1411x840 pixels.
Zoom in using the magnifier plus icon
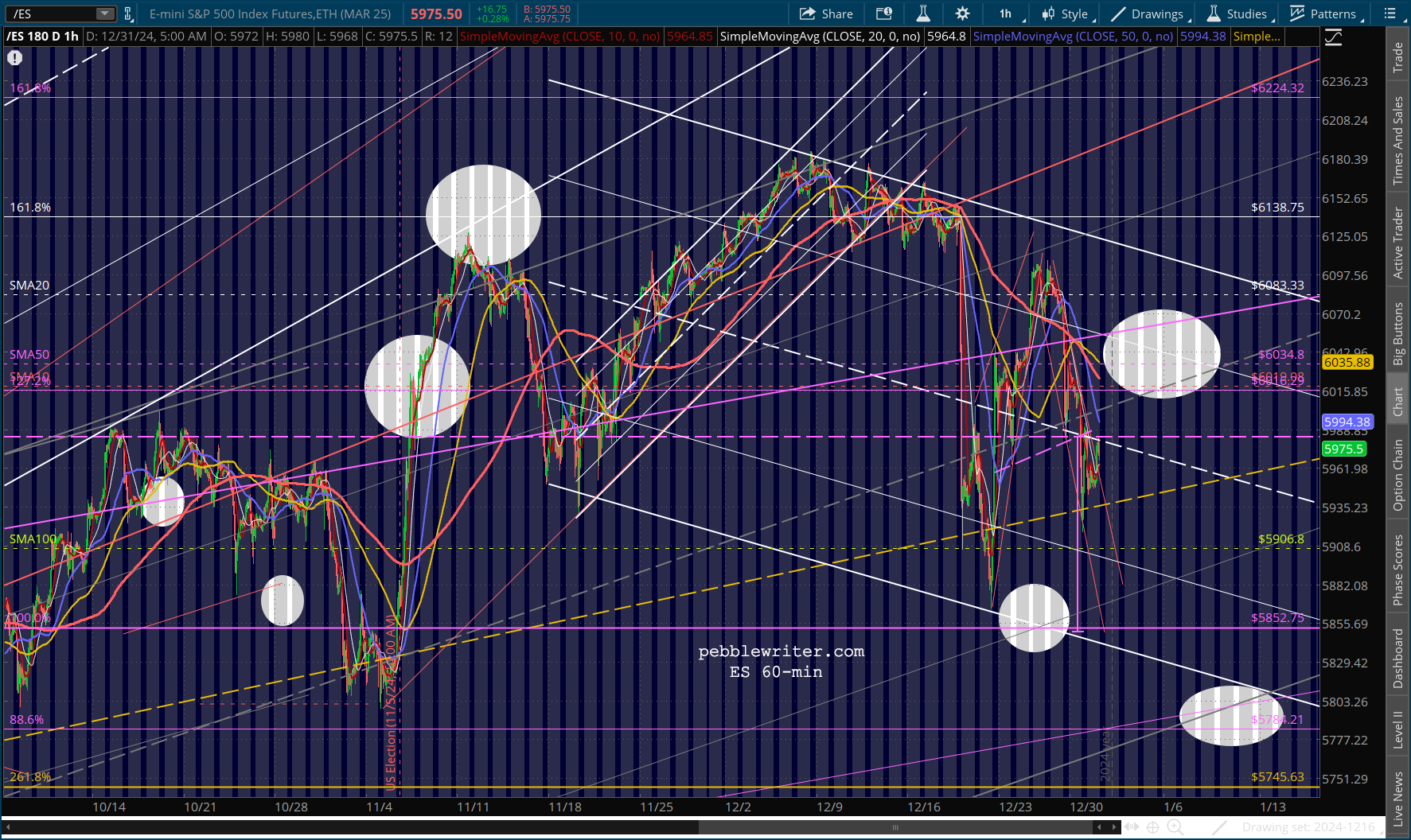tap(1175, 827)
